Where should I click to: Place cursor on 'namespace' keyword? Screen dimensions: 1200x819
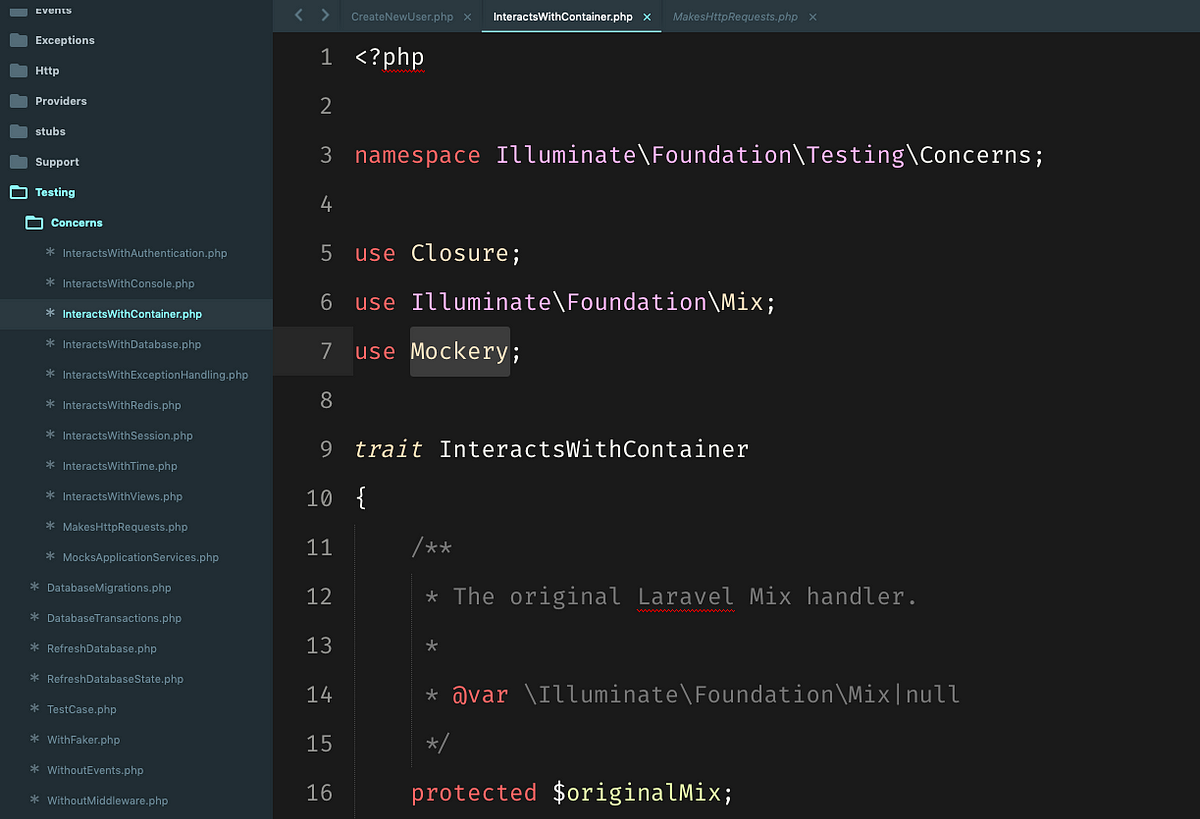pos(418,156)
